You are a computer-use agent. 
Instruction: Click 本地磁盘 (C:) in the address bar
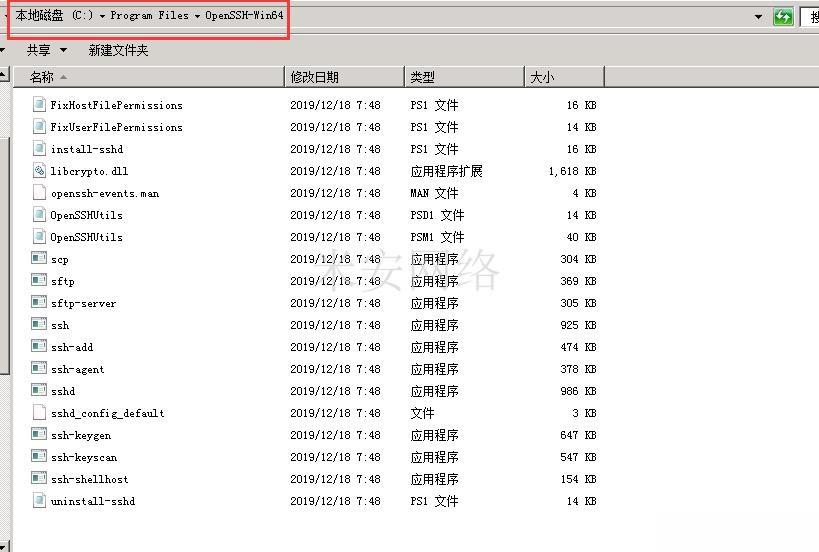[54, 16]
